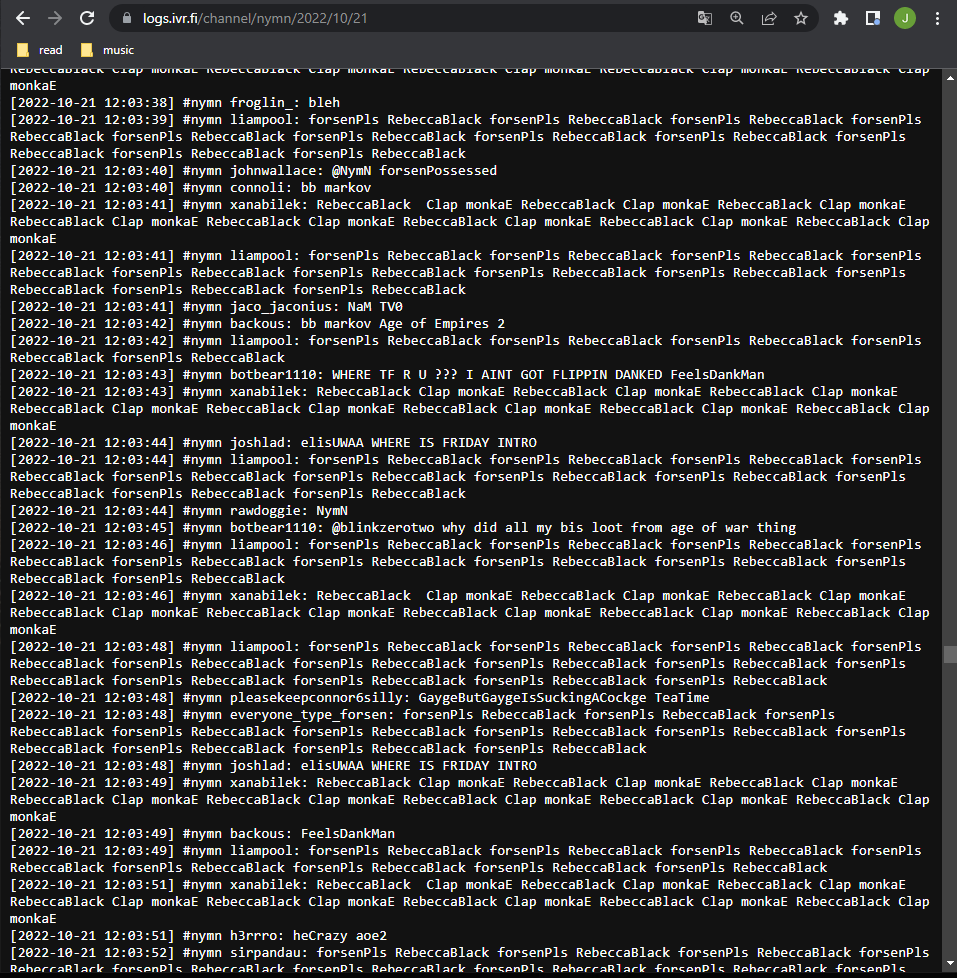Image resolution: width=957 pixels, height=978 pixels.
Task: Open the green J profile avatar
Action: point(905,18)
